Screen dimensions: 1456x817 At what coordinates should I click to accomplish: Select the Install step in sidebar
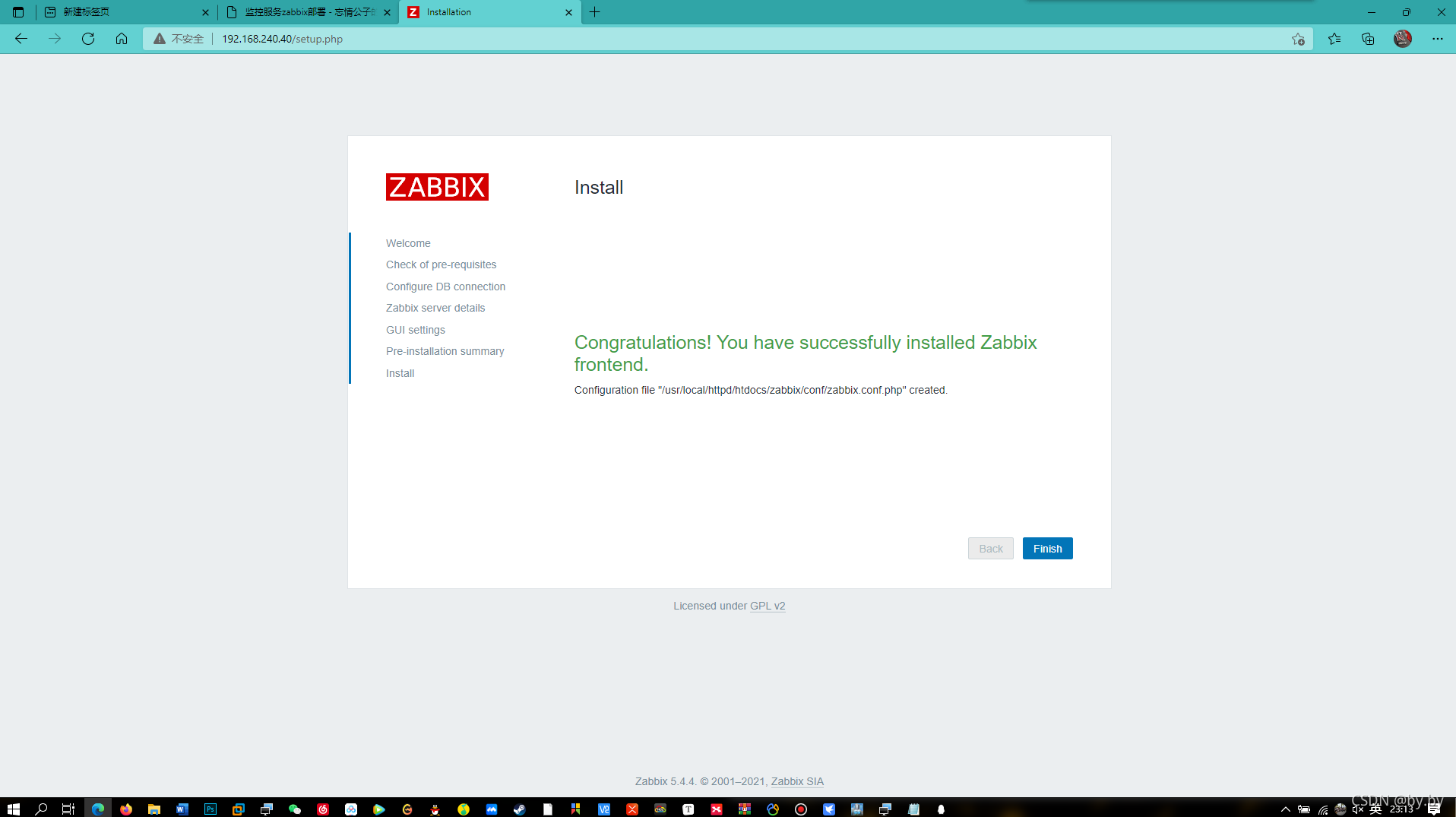(x=400, y=373)
